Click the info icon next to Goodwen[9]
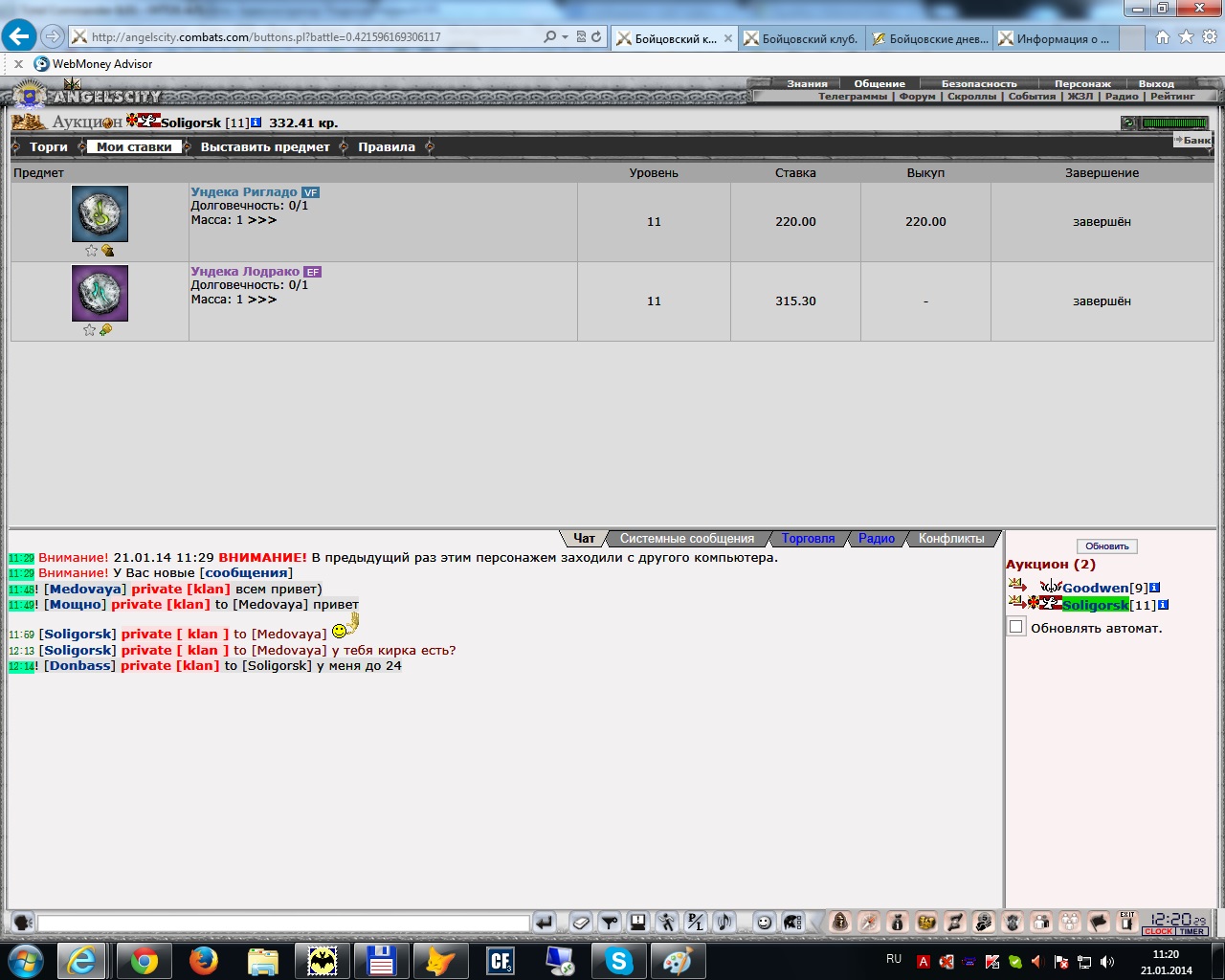1225x980 pixels. pyautogui.click(x=1155, y=588)
